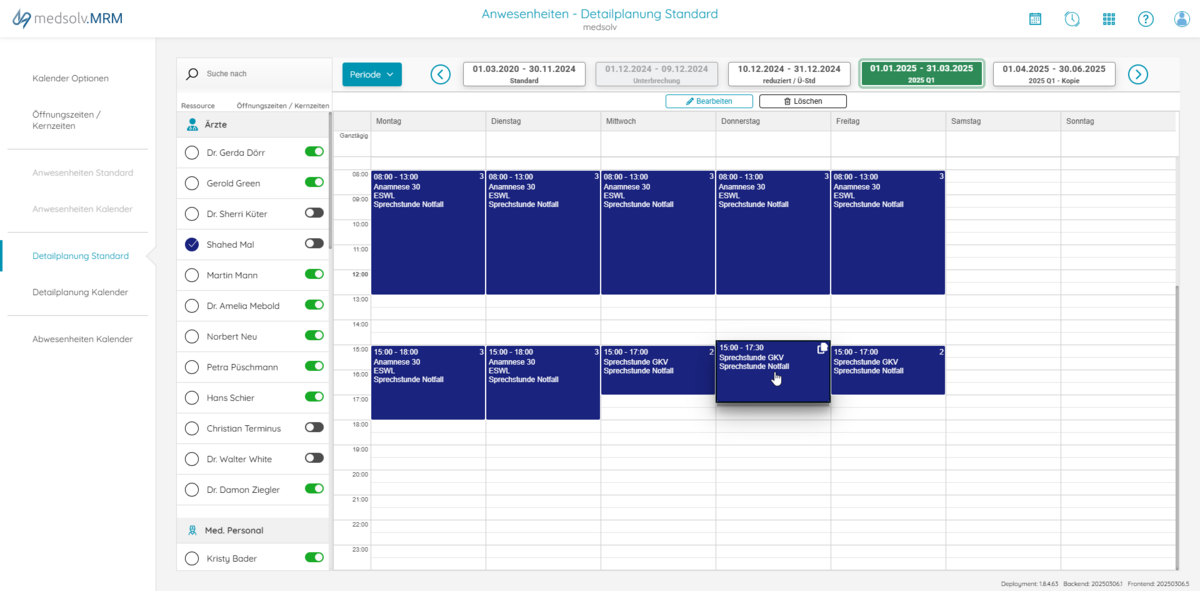Go to previous periods with left arrow
Image resolution: width=1200 pixels, height=591 pixels.
pos(440,74)
